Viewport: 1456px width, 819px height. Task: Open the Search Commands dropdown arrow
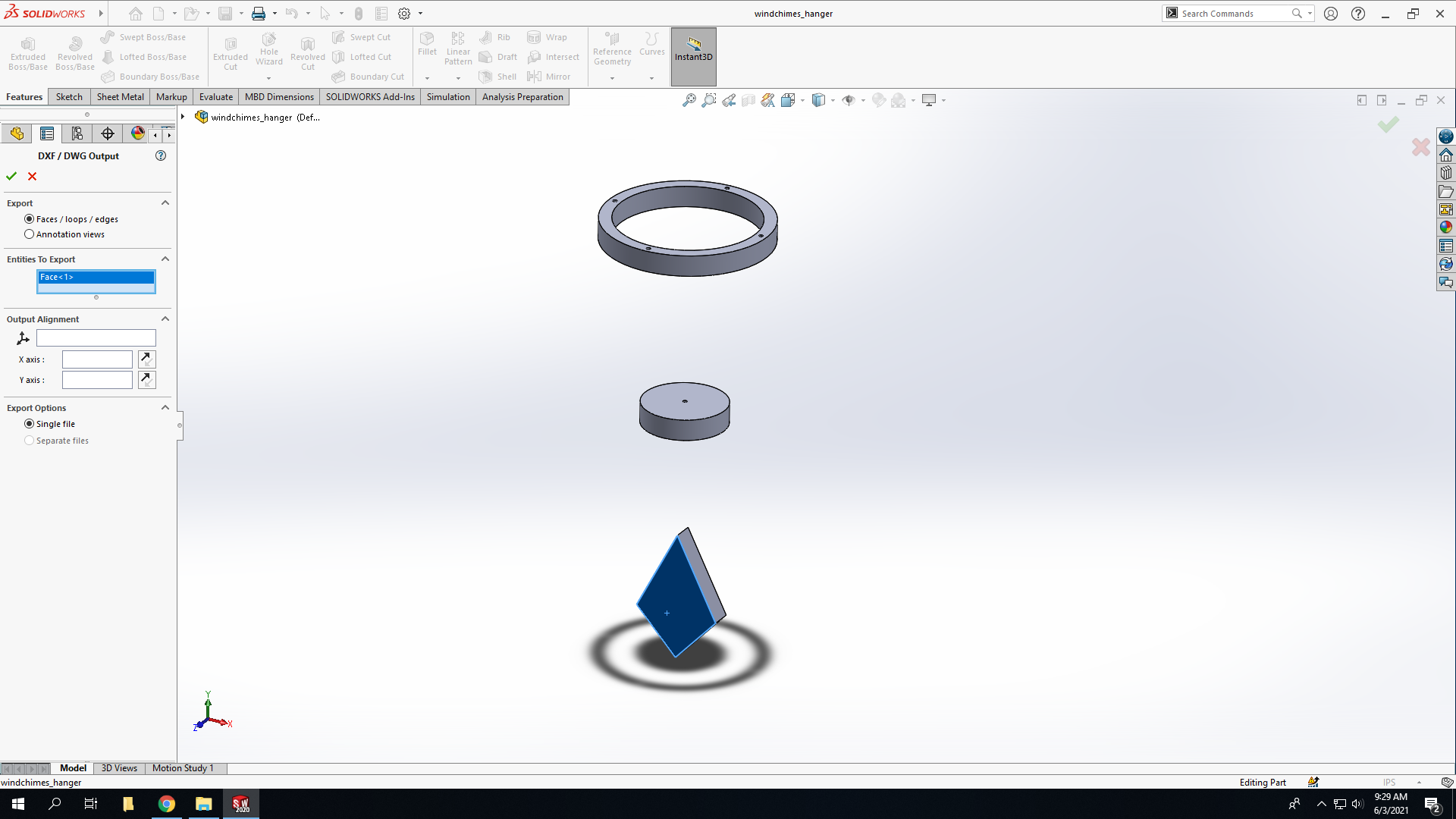1310,14
